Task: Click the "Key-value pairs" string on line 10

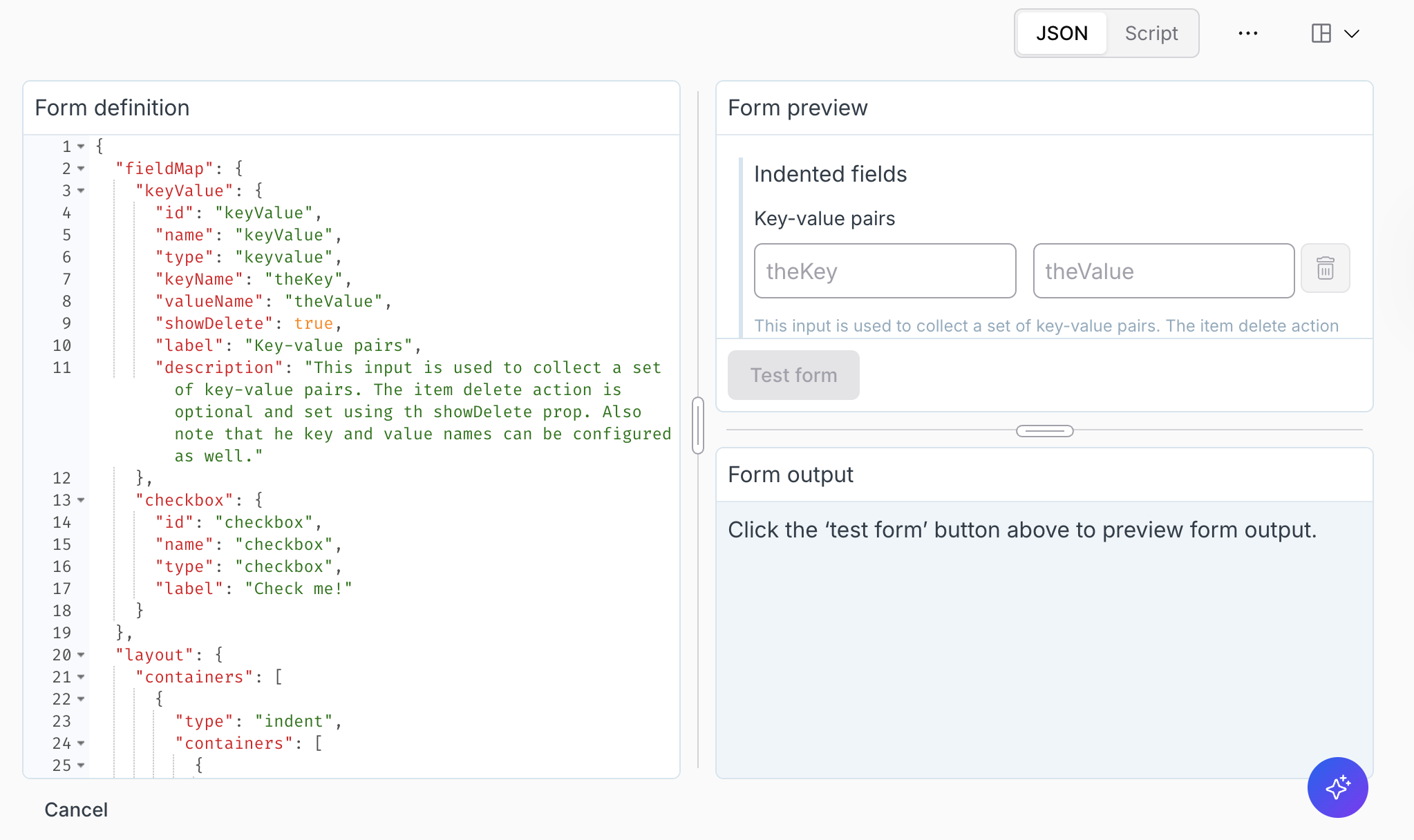Action: point(328,345)
